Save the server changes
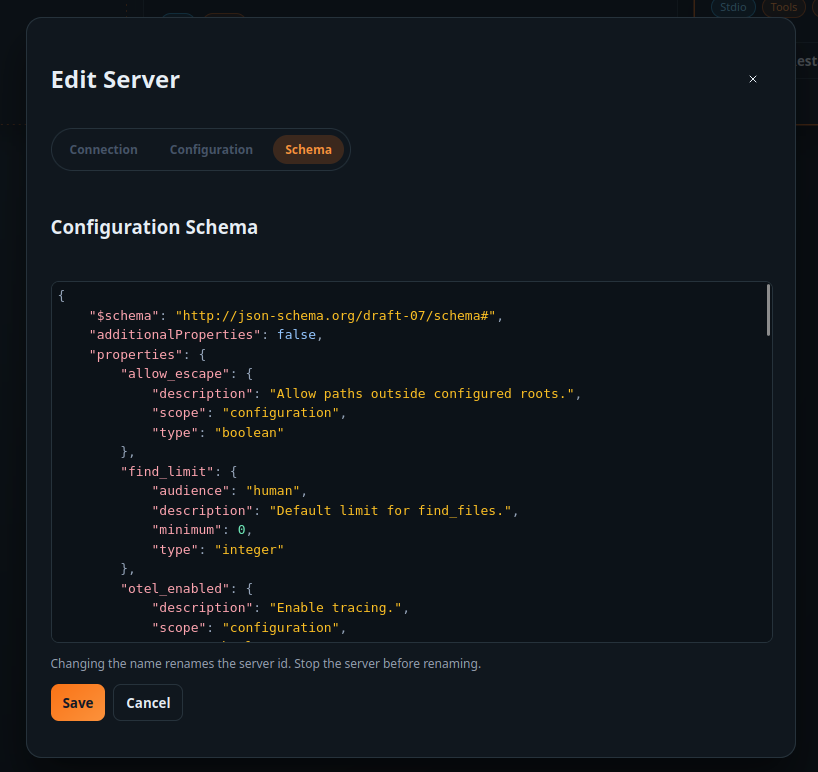The image size is (818, 772). 77,702
